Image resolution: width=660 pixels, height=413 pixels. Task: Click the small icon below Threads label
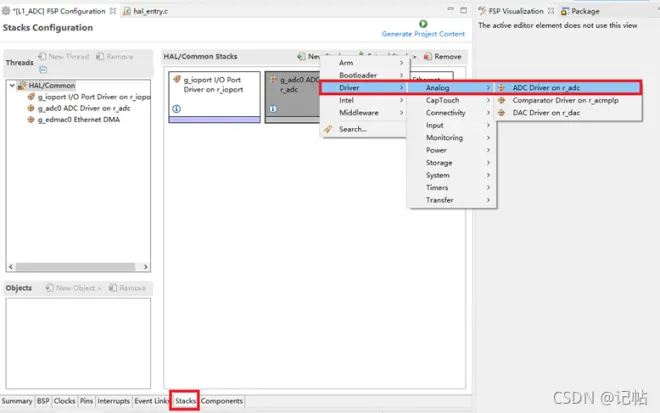(43, 69)
